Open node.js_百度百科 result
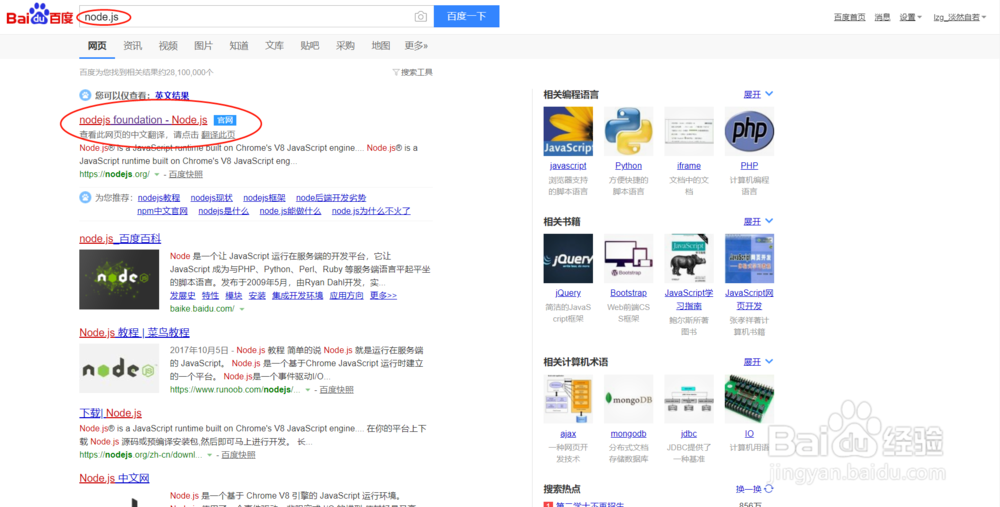1000x507 pixels. click(x=120, y=239)
